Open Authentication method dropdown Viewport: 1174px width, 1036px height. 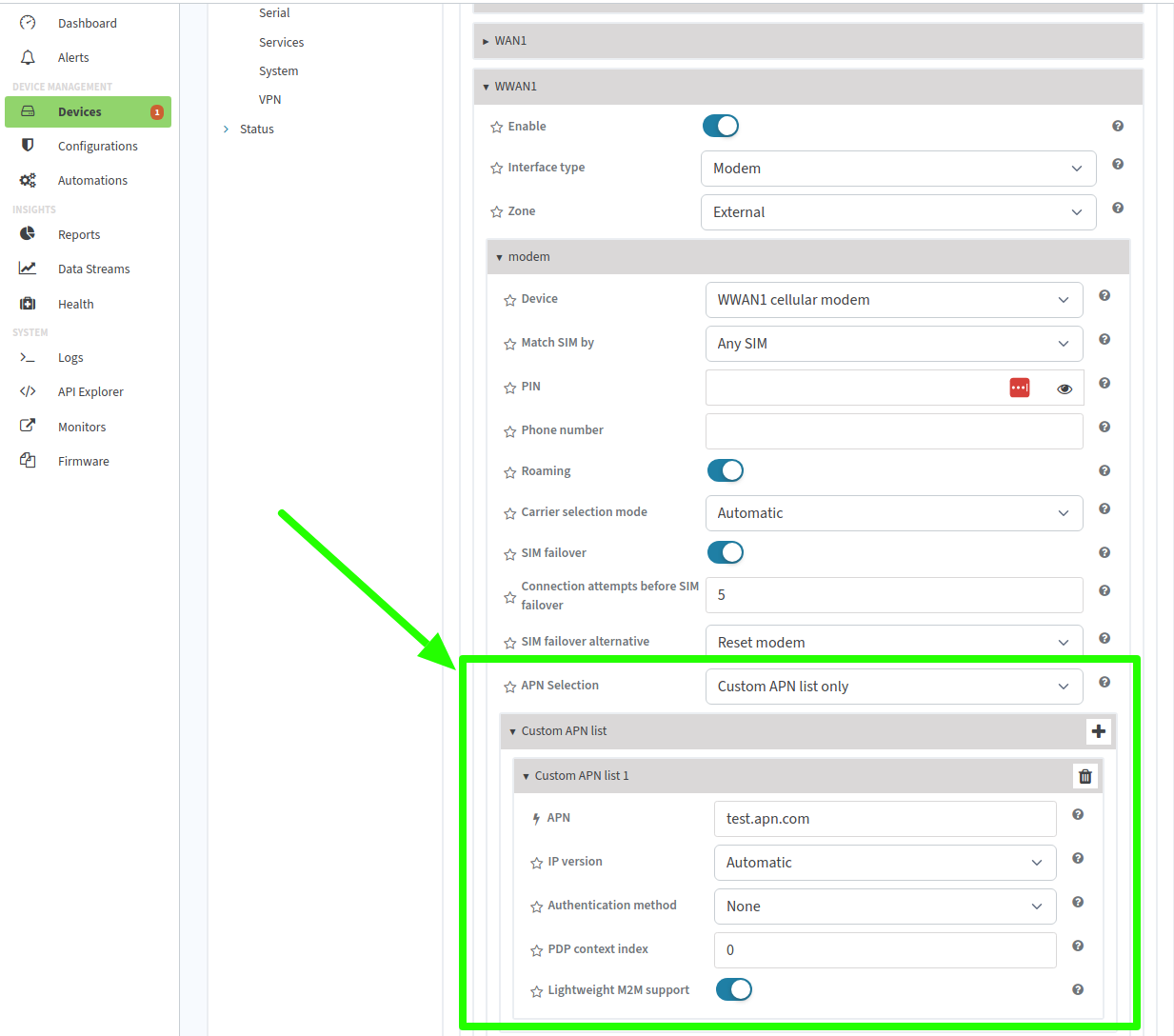[x=885, y=906]
